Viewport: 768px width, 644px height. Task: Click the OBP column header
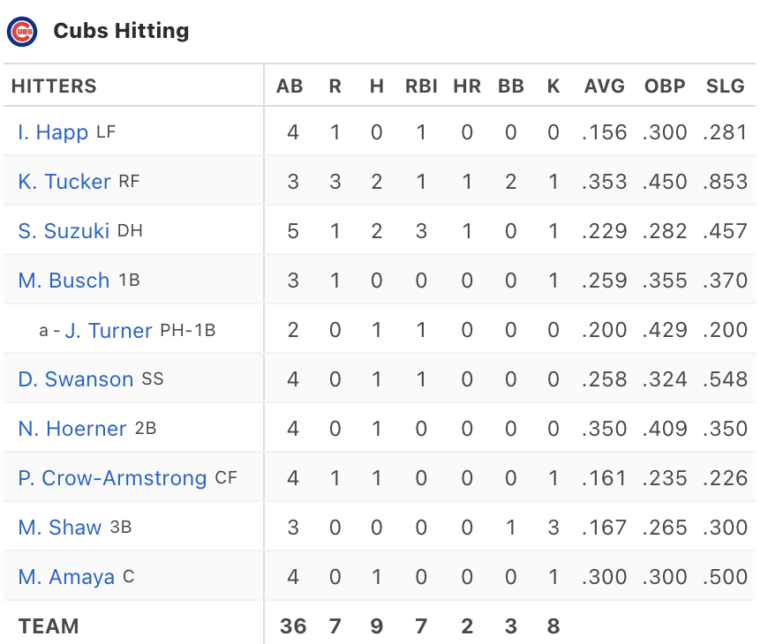coord(665,86)
